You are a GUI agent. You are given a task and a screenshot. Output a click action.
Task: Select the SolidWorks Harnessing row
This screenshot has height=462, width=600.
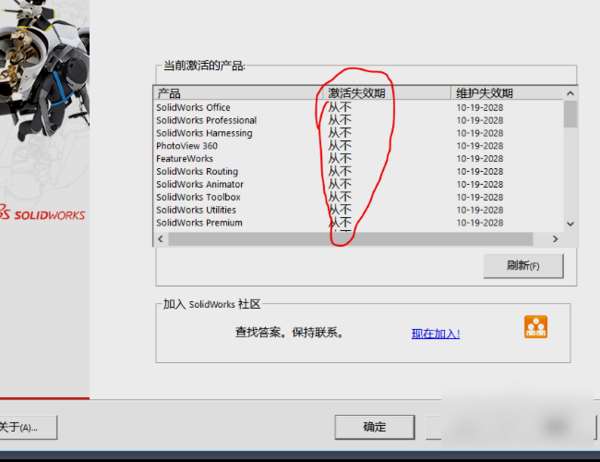[x=359, y=133]
